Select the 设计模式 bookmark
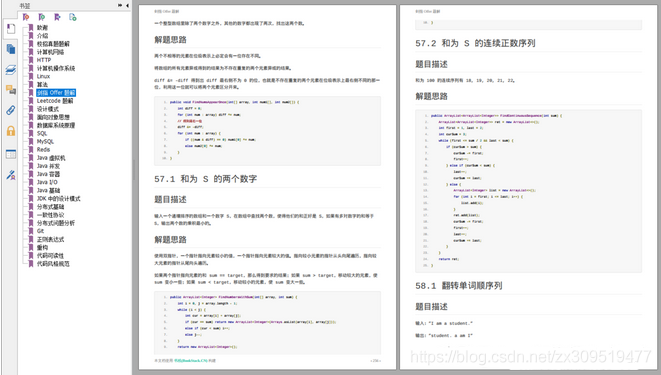This screenshot has height=375, width=661. coord(48,109)
